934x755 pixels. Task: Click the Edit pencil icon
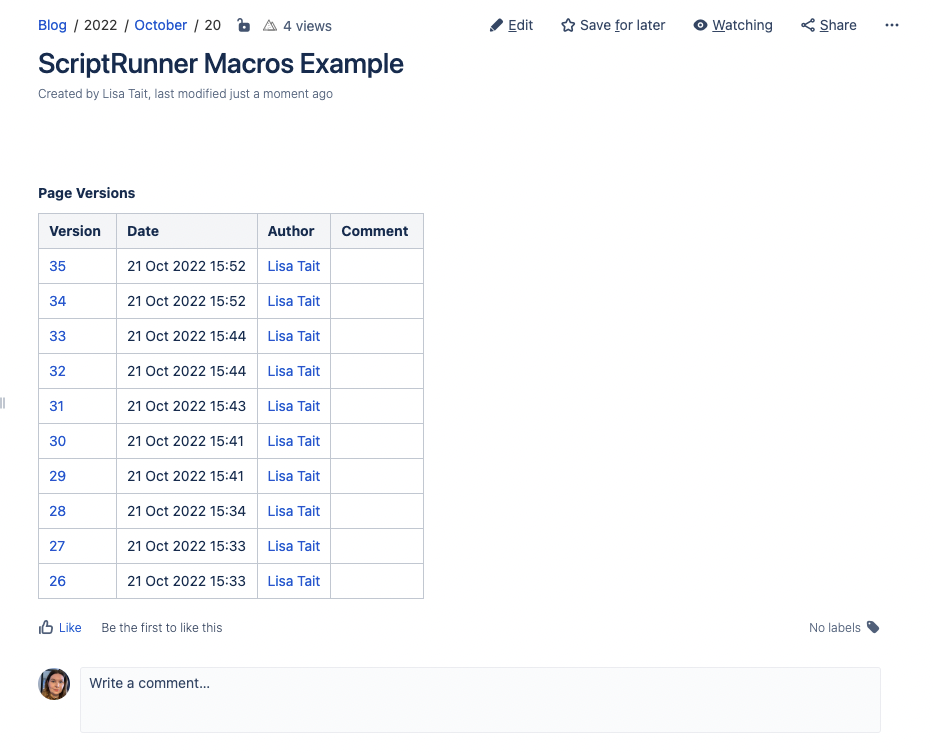point(496,25)
